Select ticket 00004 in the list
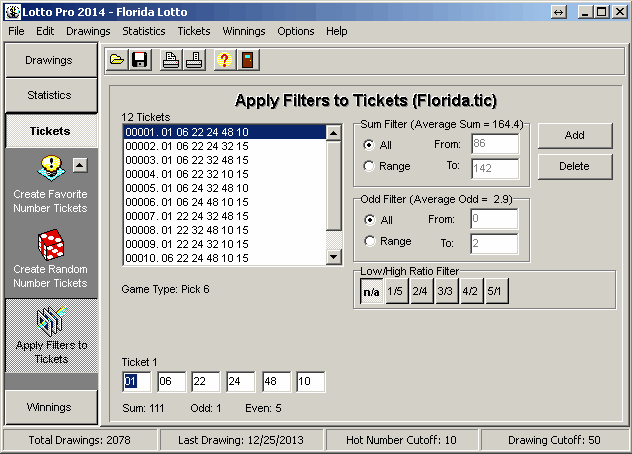 [225, 174]
